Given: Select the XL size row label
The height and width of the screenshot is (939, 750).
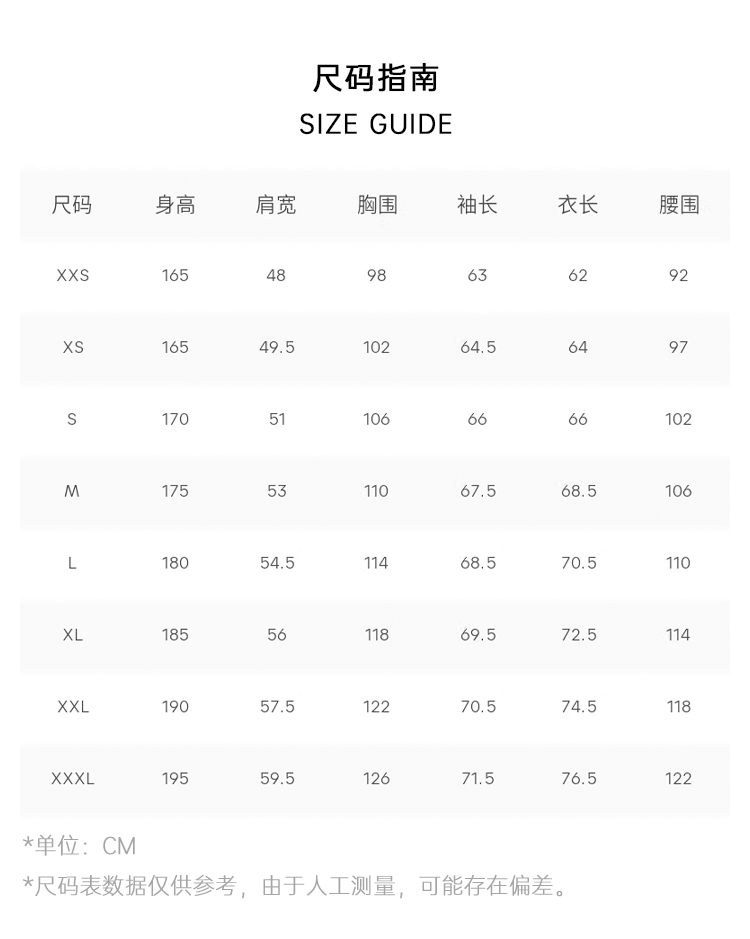Looking at the screenshot, I should pos(72,635).
